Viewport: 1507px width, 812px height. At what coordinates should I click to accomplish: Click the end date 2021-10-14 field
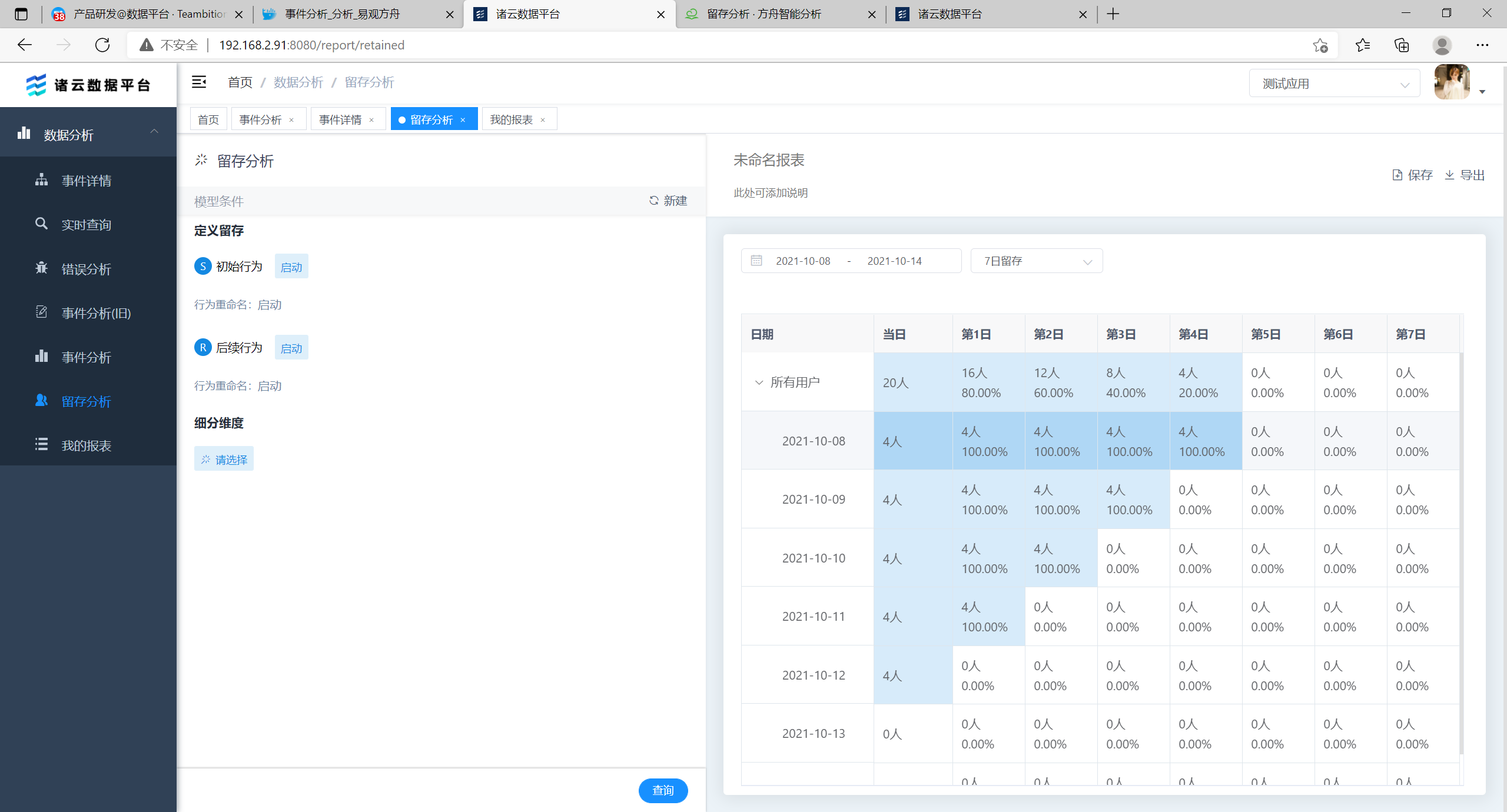(894, 261)
